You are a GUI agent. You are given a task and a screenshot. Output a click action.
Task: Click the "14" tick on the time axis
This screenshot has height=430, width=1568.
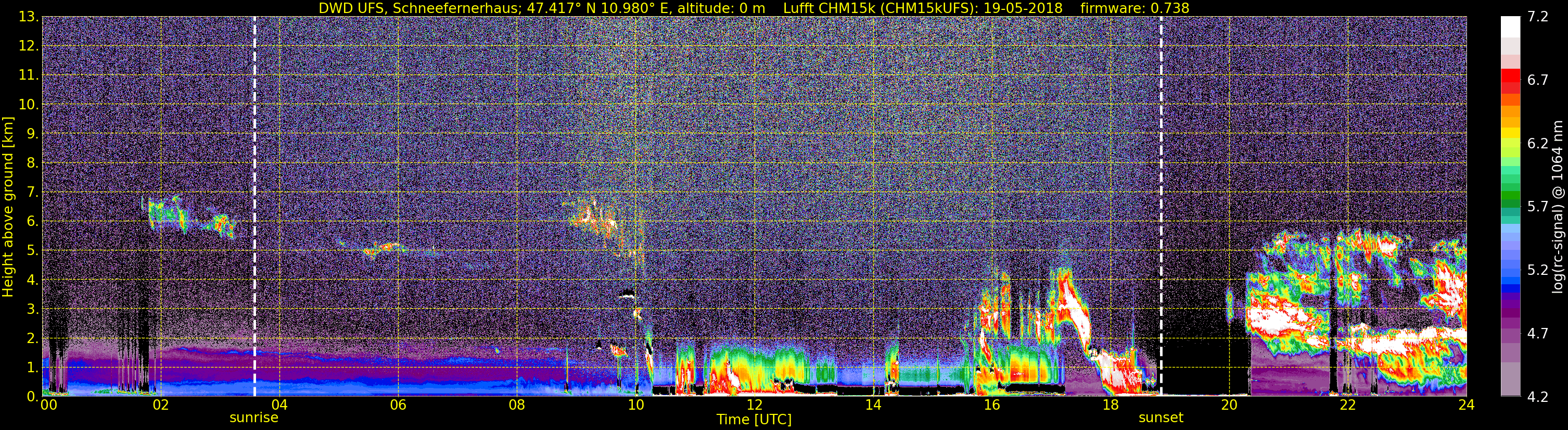click(x=873, y=405)
